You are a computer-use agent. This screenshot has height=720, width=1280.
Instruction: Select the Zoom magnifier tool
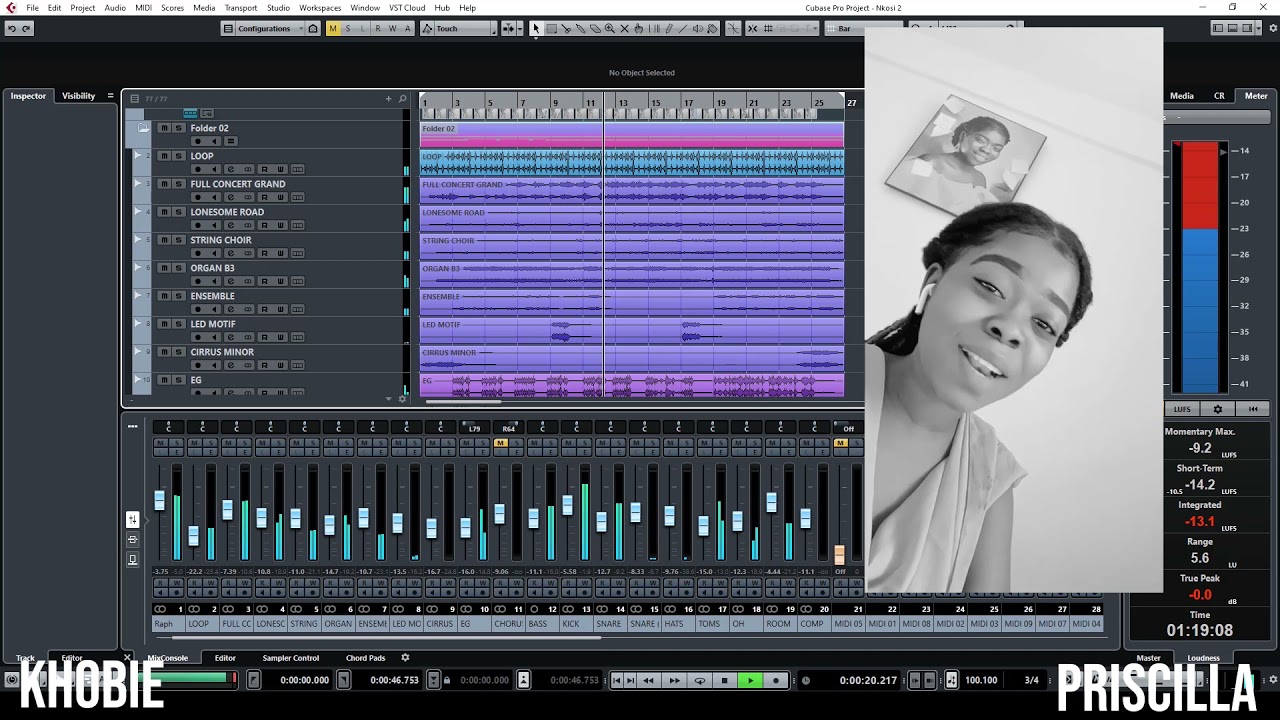610,28
